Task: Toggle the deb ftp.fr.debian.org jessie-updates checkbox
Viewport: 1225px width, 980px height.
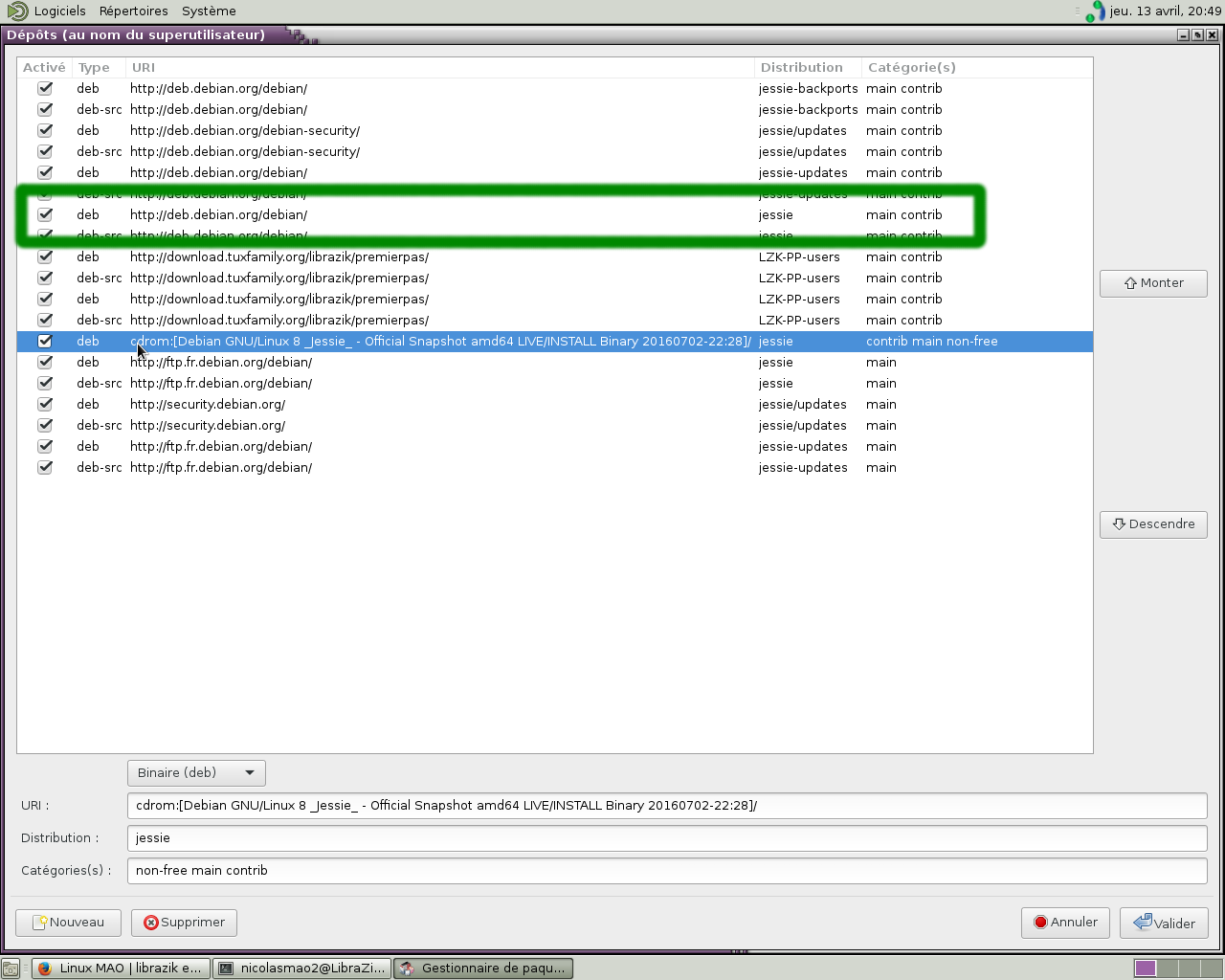Action: (45, 446)
